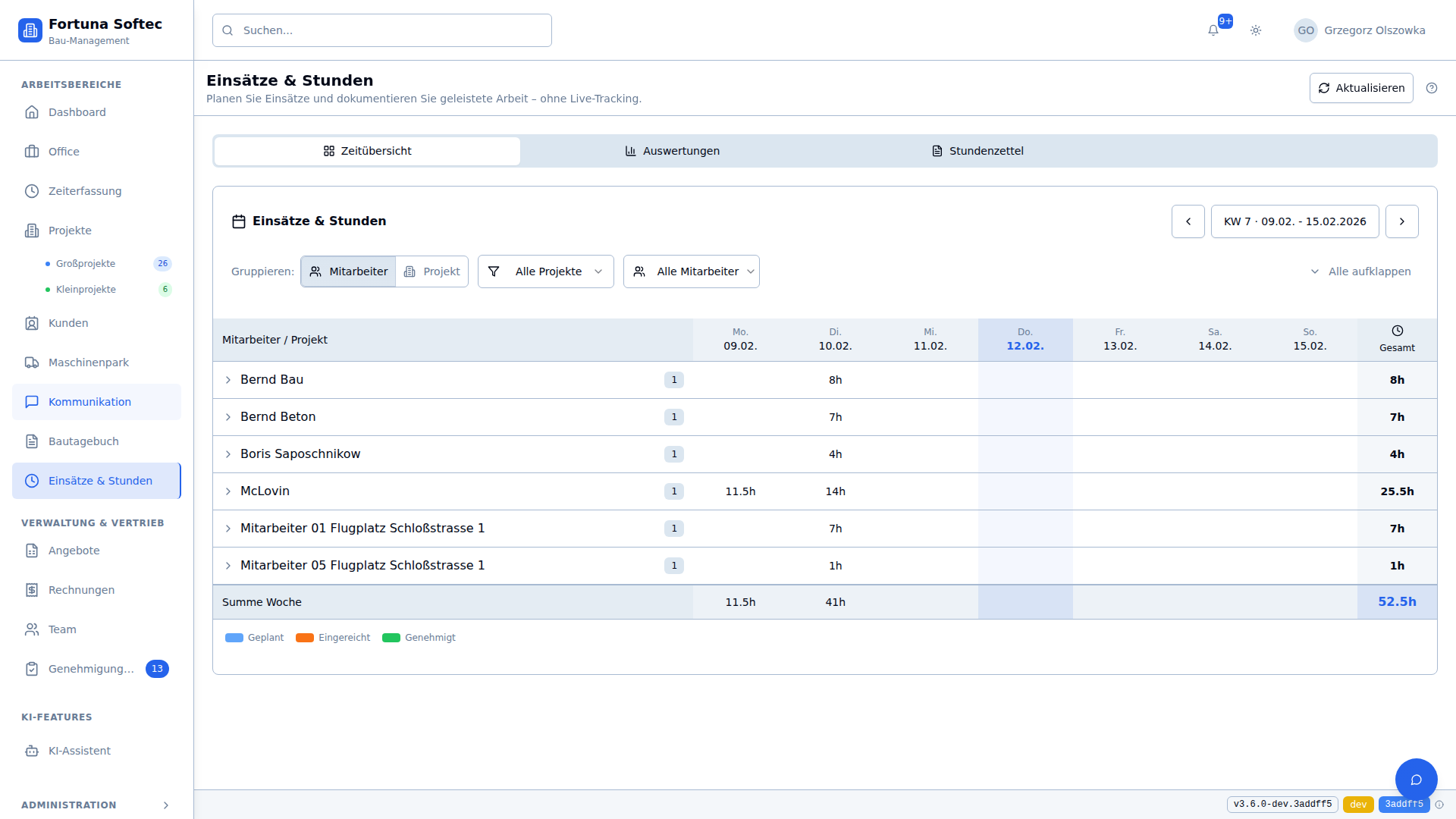Click the help question mark icon

[1432, 88]
